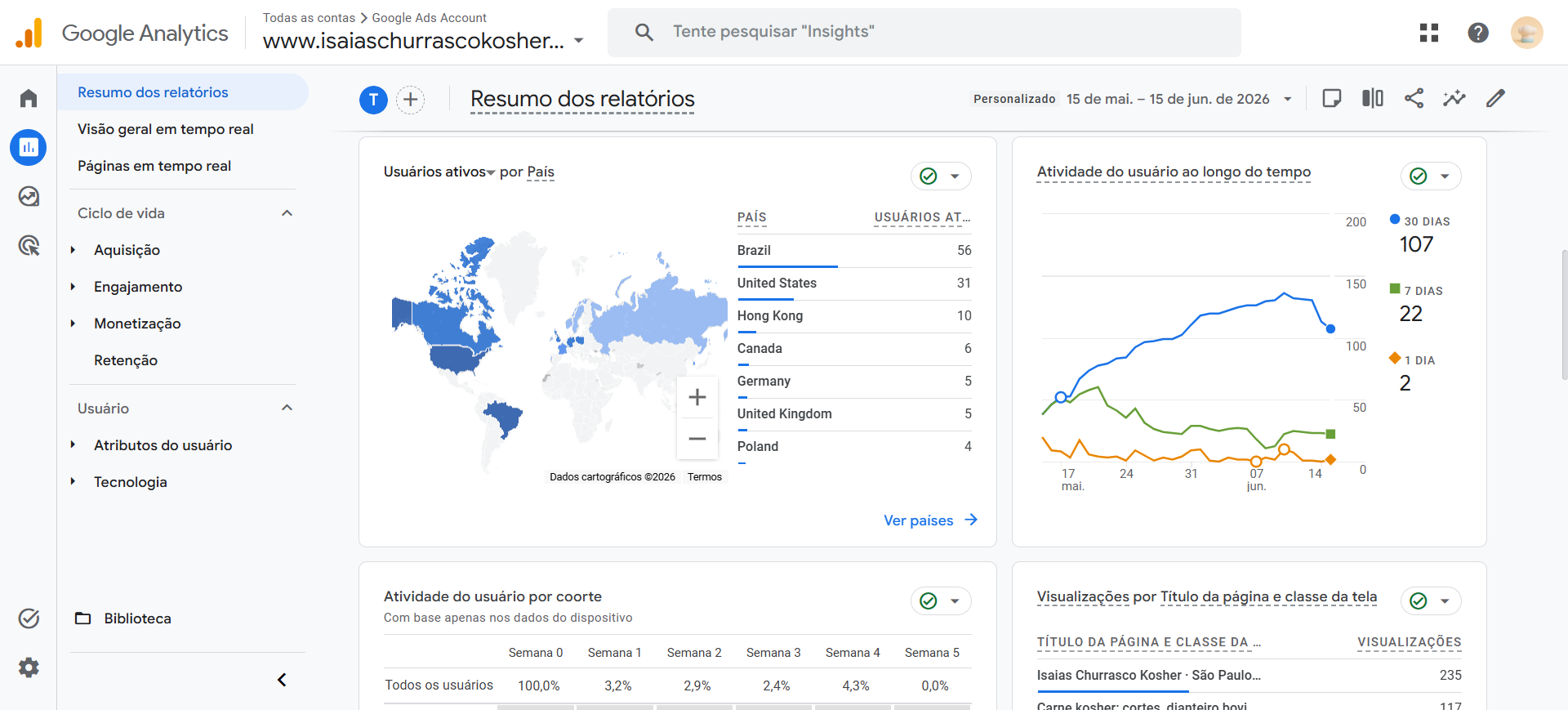Open the Google apps grid

pos(1429,33)
